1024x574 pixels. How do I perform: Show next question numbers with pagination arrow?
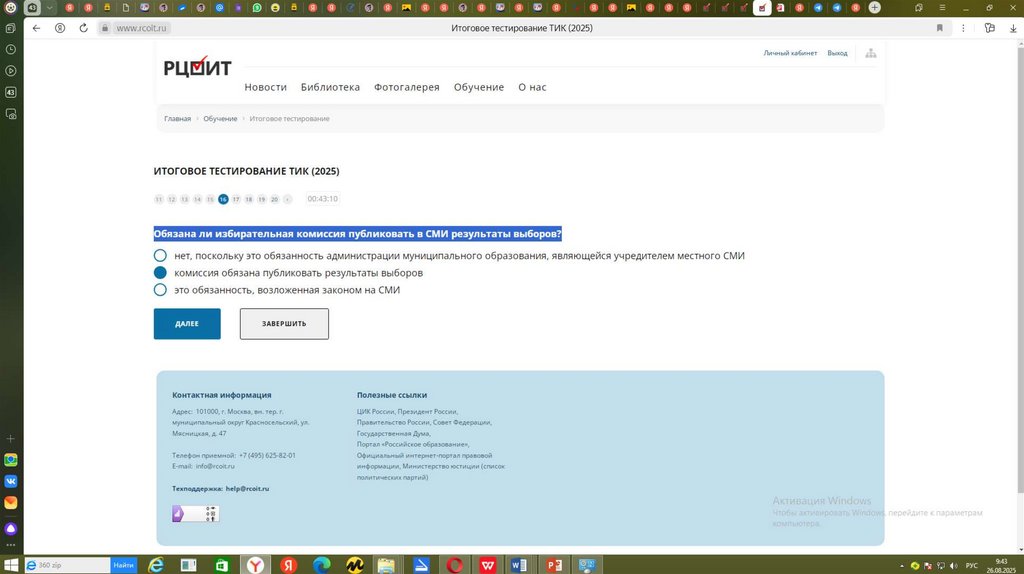(x=287, y=199)
